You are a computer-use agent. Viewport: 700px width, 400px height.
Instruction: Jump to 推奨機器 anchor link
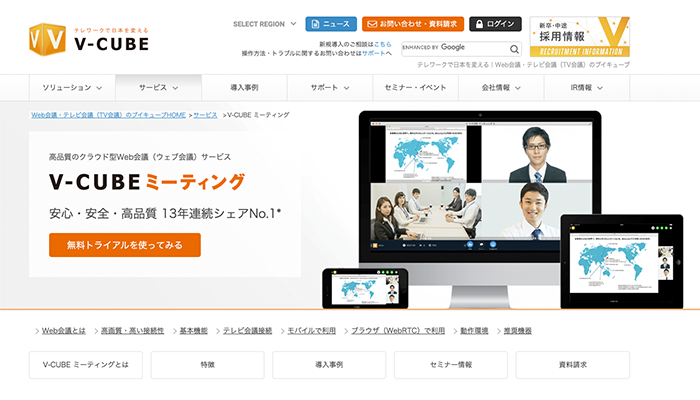pos(518,331)
